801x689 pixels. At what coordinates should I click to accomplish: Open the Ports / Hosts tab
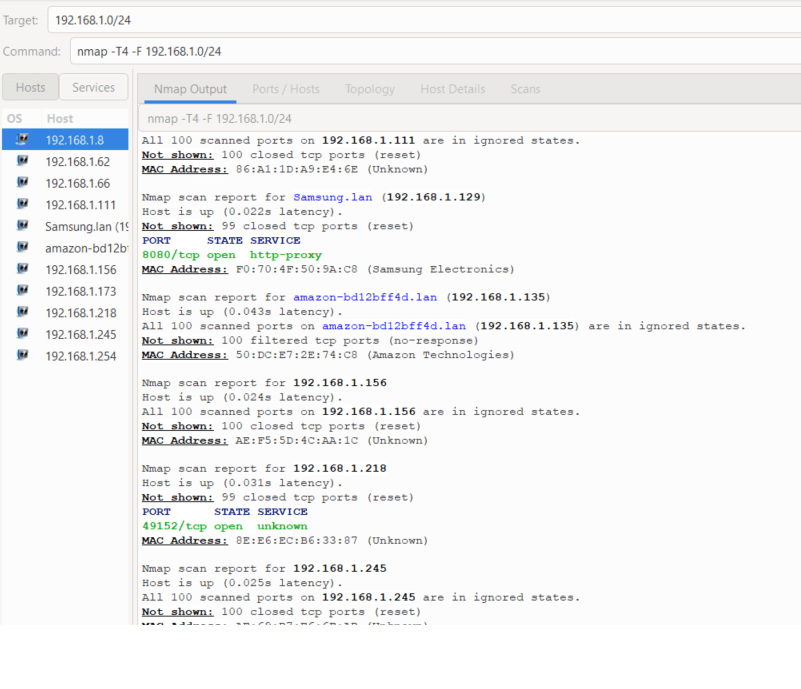pyautogui.click(x=286, y=89)
